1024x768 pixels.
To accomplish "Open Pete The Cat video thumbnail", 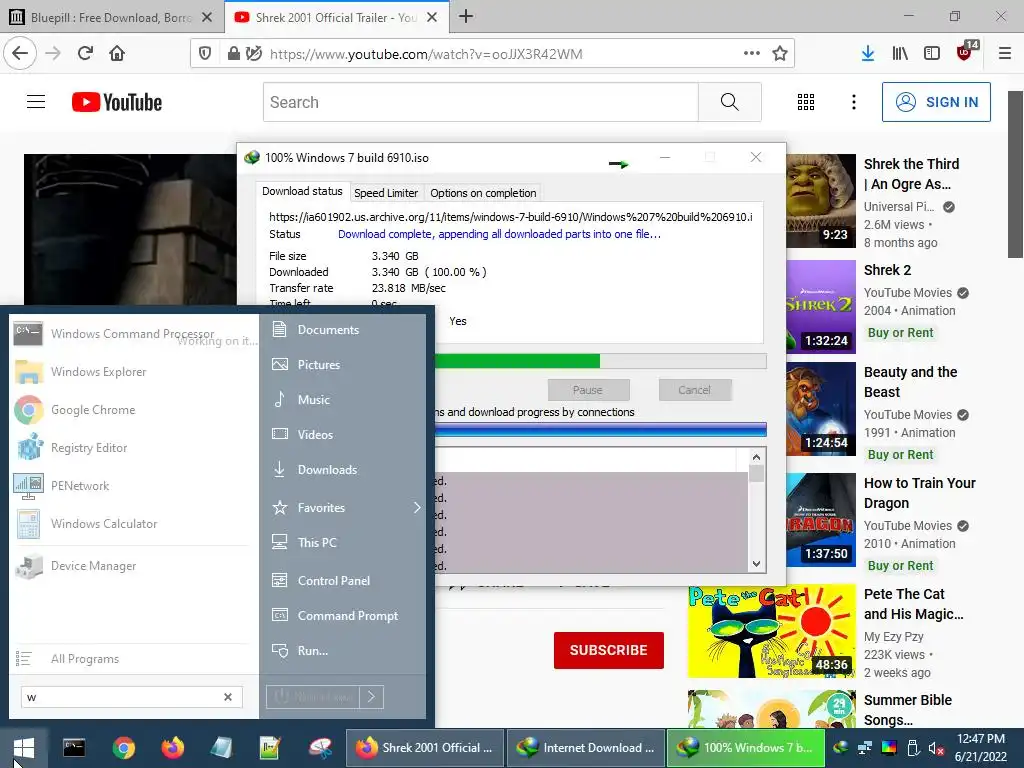I will (x=771, y=631).
